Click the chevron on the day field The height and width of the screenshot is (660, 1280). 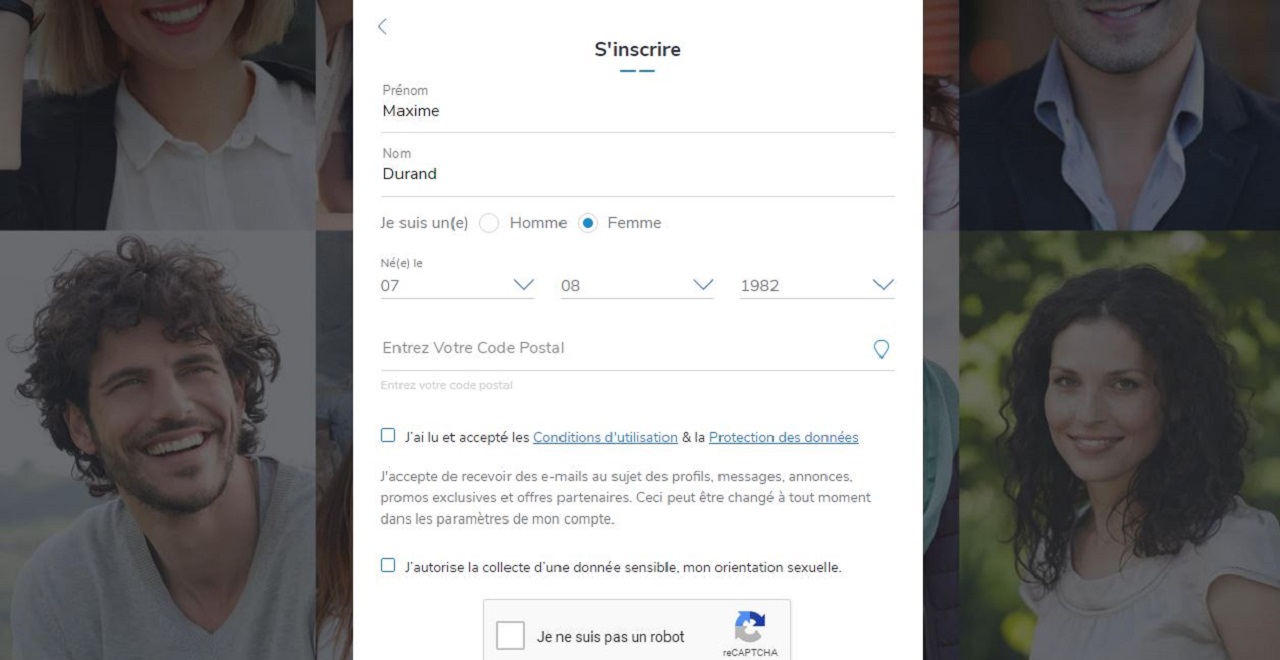[523, 285]
